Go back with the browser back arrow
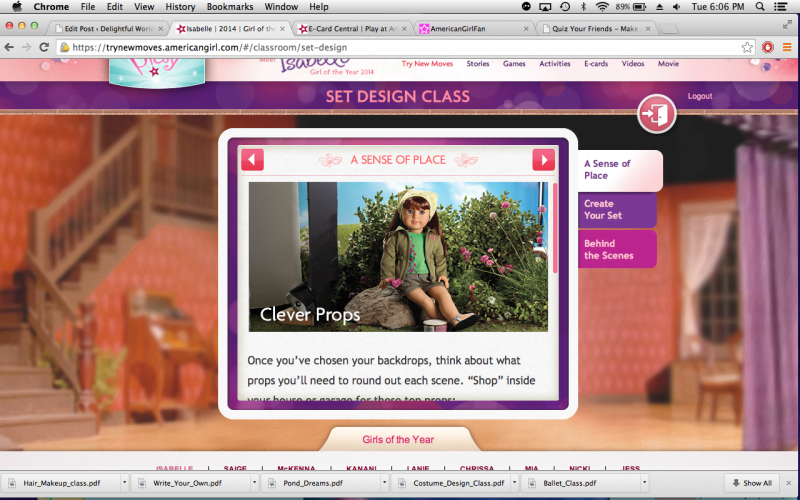Screen dimensions: 800x500 pos(9,47)
